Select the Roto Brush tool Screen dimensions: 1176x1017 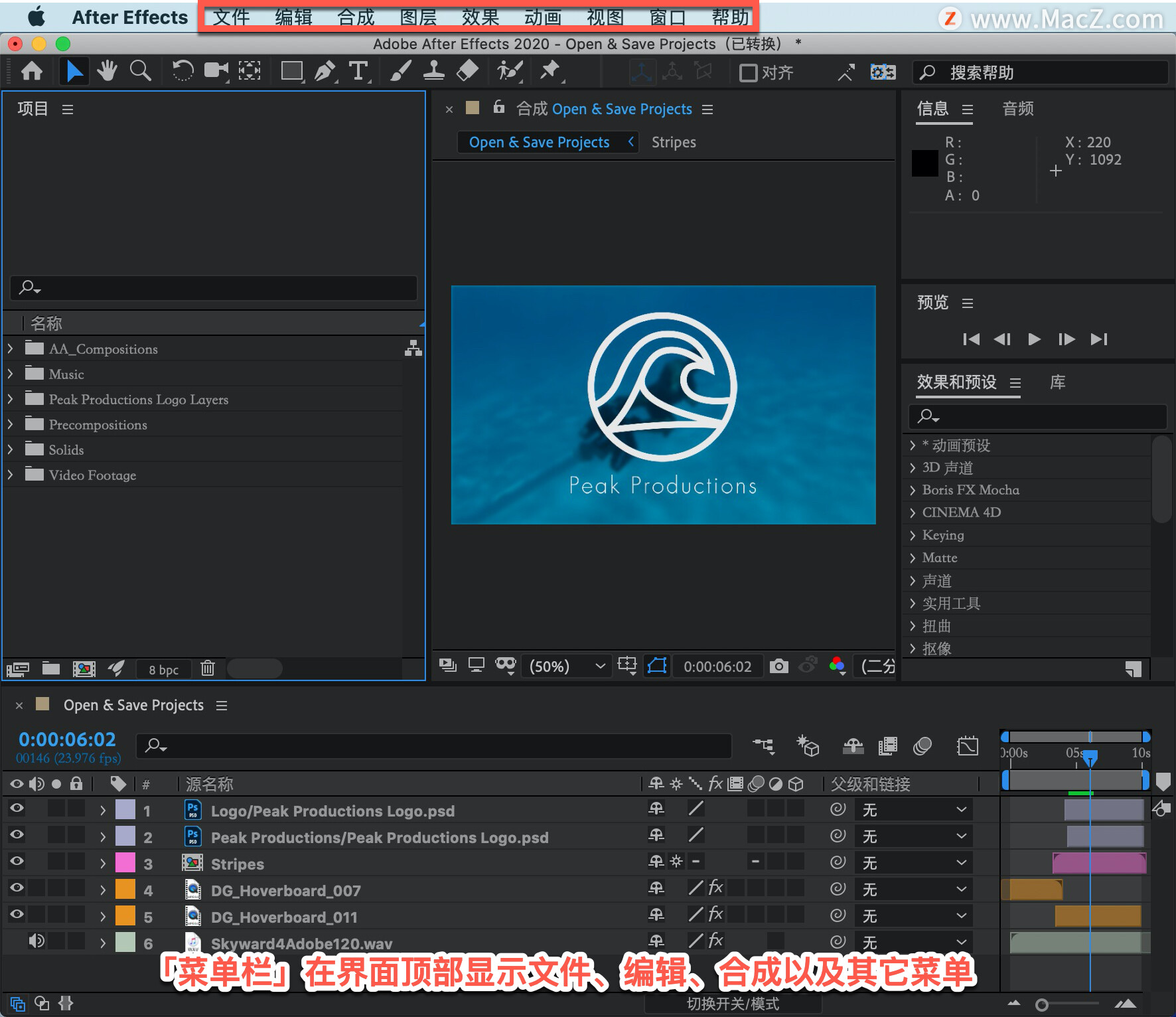[510, 71]
